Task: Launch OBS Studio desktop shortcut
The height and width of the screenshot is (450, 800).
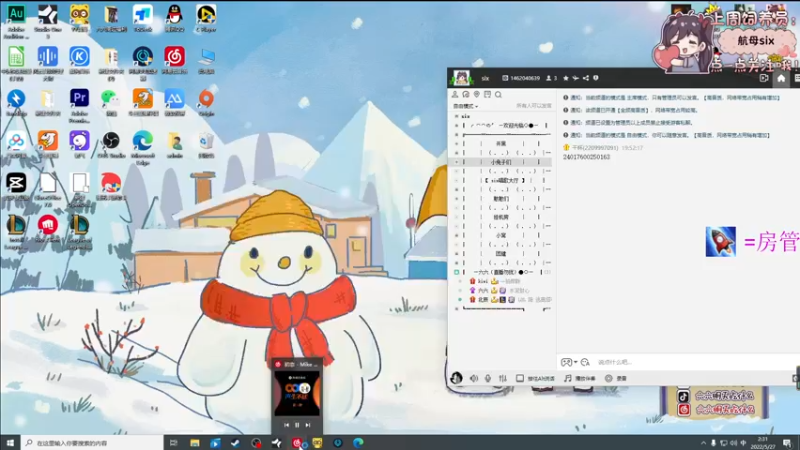Action: coord(111,144)
